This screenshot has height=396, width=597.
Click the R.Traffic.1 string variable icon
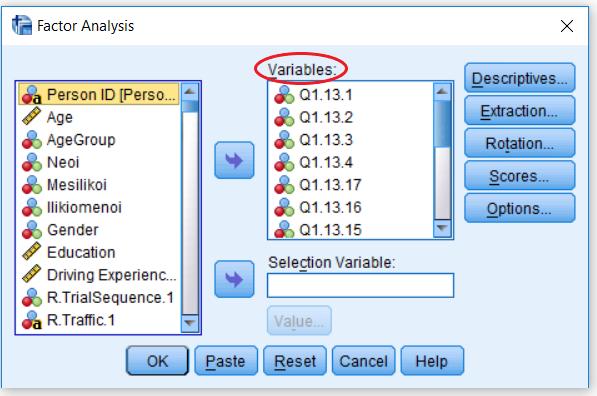click(31, 320)
